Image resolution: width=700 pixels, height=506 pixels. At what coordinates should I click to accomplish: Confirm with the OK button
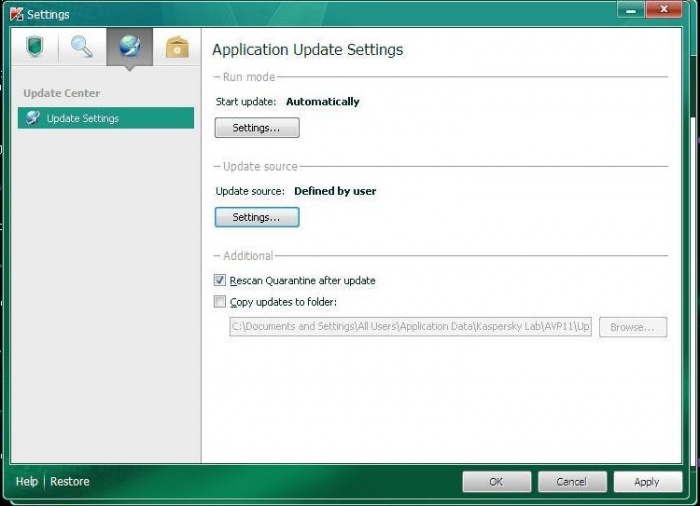click(496, 482)
